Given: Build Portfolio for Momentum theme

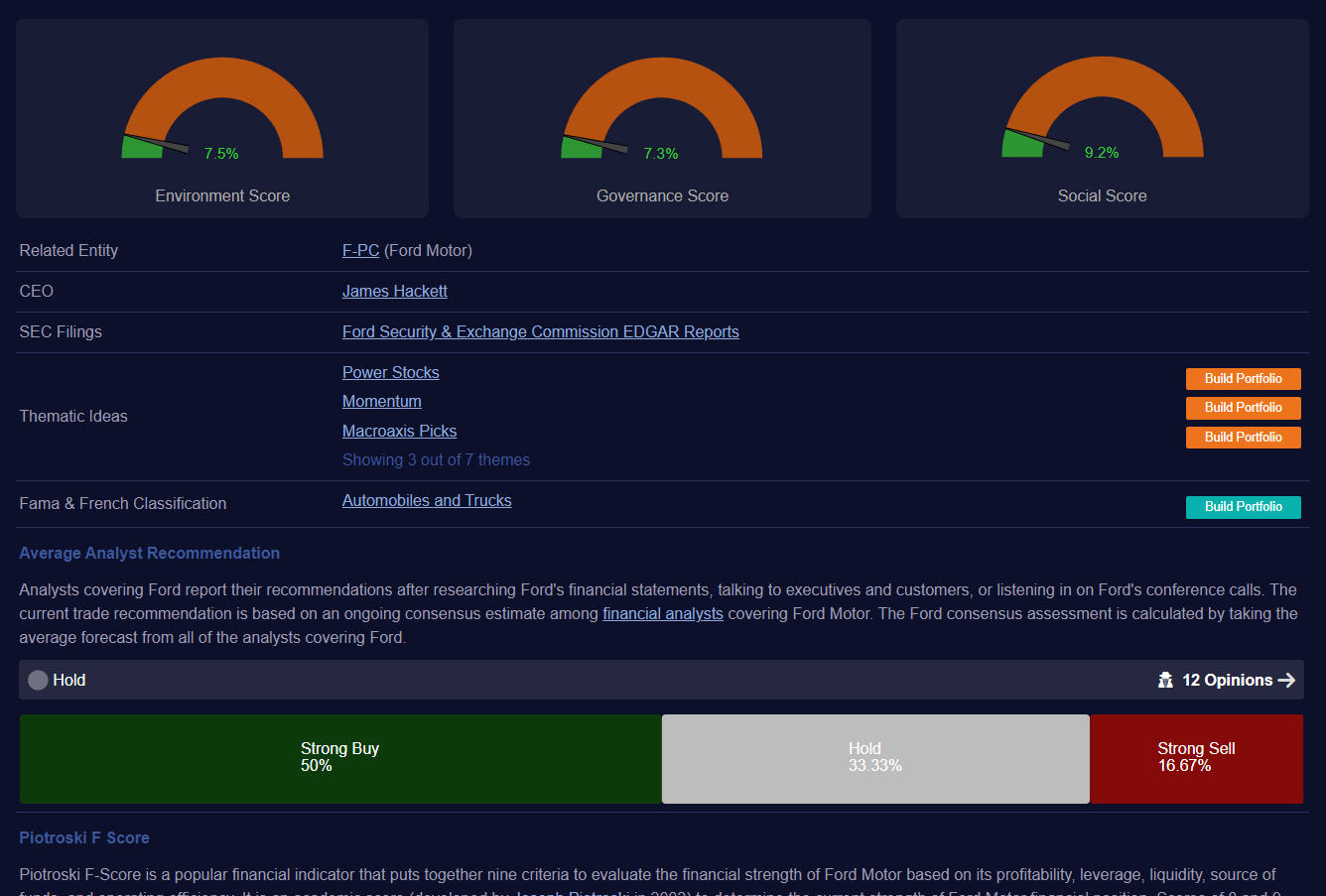Looking at the screenshot, I should 1244,408.
